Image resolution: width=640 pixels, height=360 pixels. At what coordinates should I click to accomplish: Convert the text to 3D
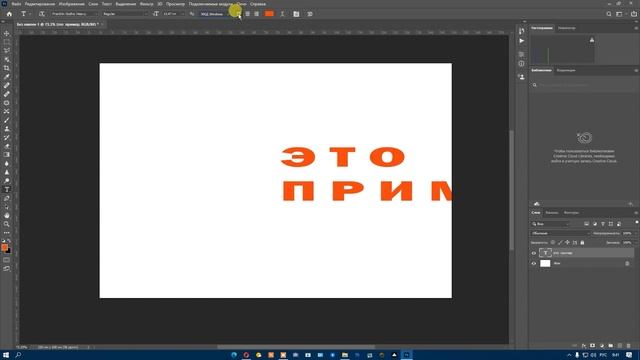[x=310, y=14]
